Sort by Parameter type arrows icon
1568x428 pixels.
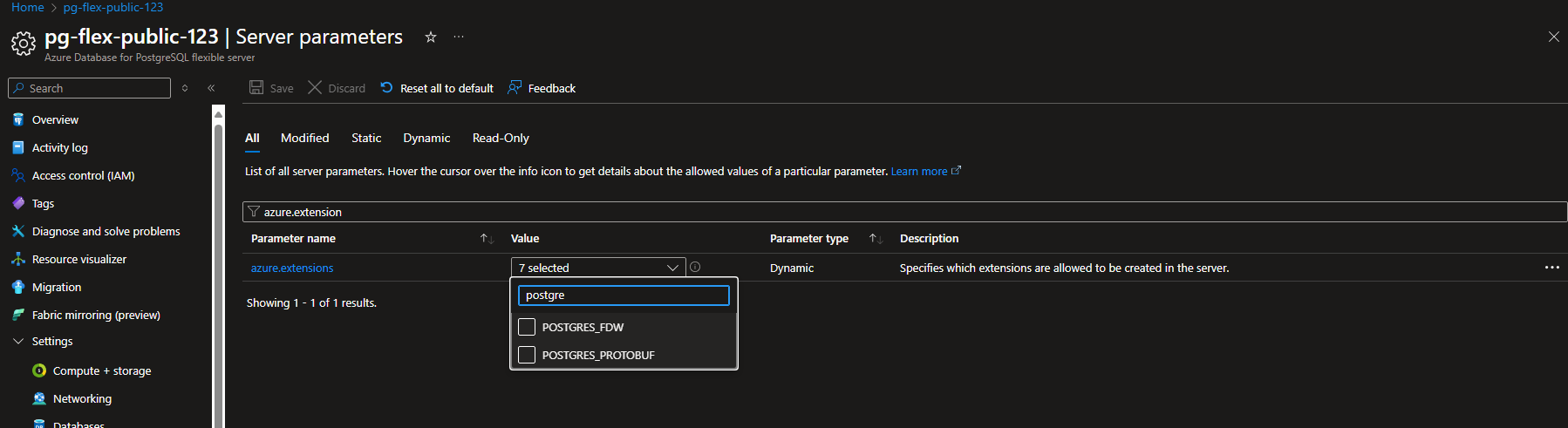(x=876, y=238)
